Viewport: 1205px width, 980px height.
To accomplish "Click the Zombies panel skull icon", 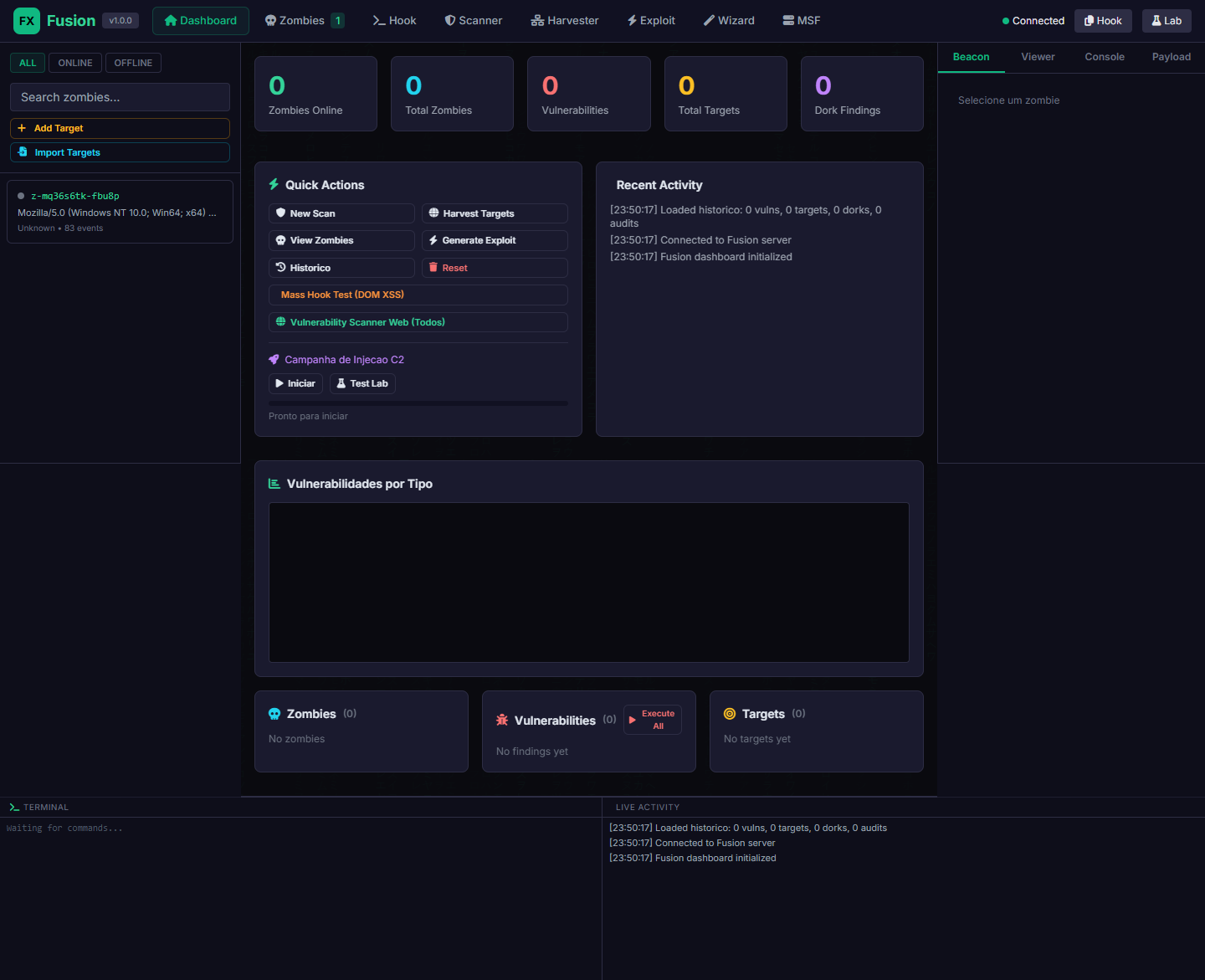I will 274,714.
